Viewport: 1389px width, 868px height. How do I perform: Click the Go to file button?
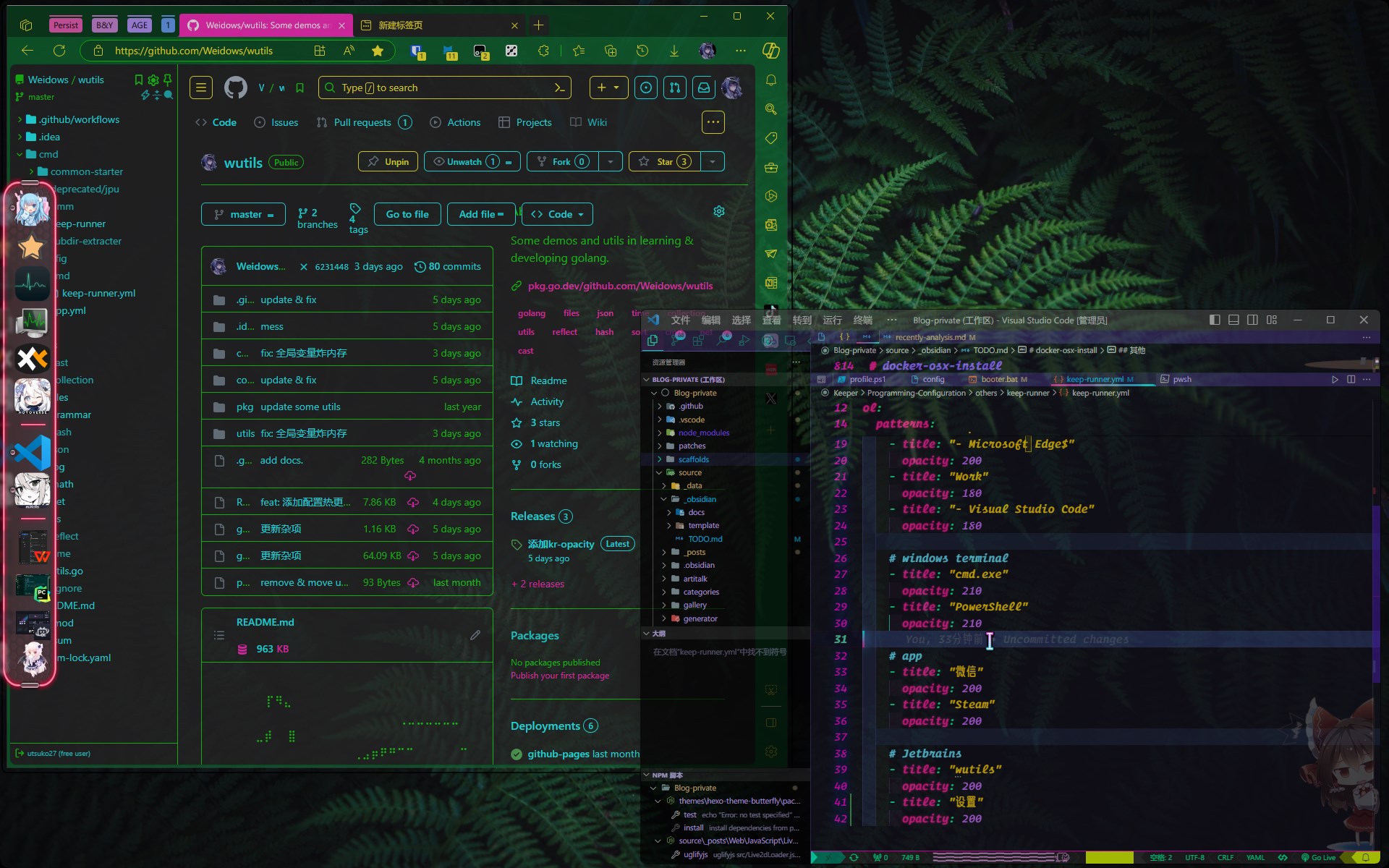pos(407,214)
